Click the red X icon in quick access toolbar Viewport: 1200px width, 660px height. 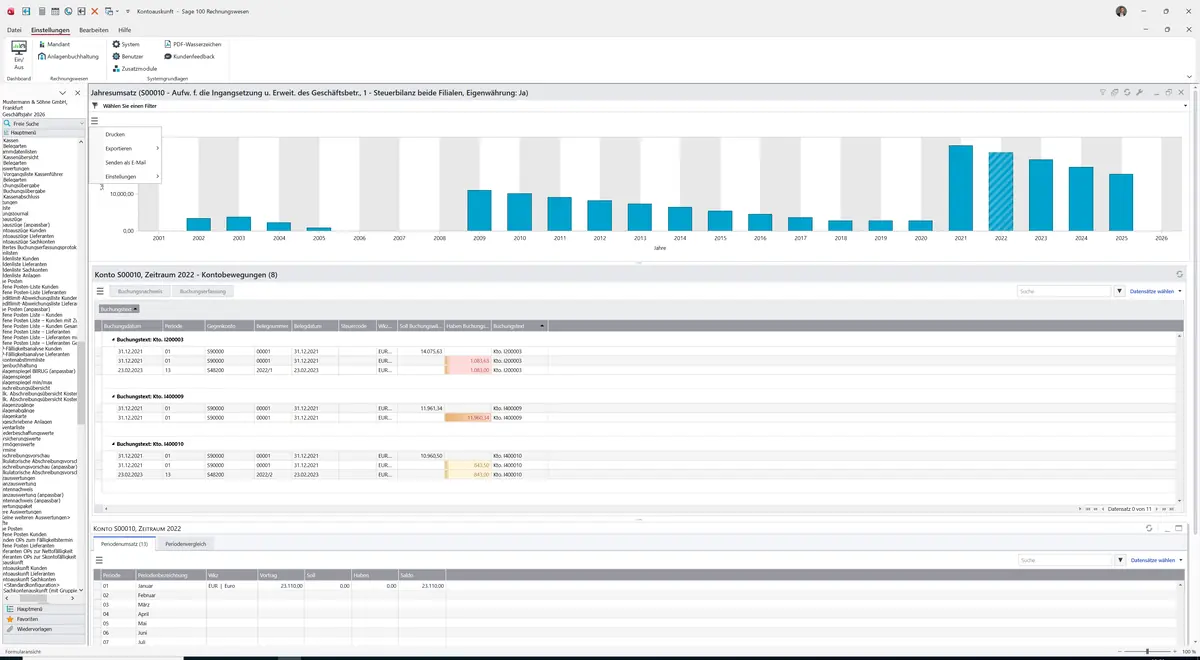click(x=94, y=10)
